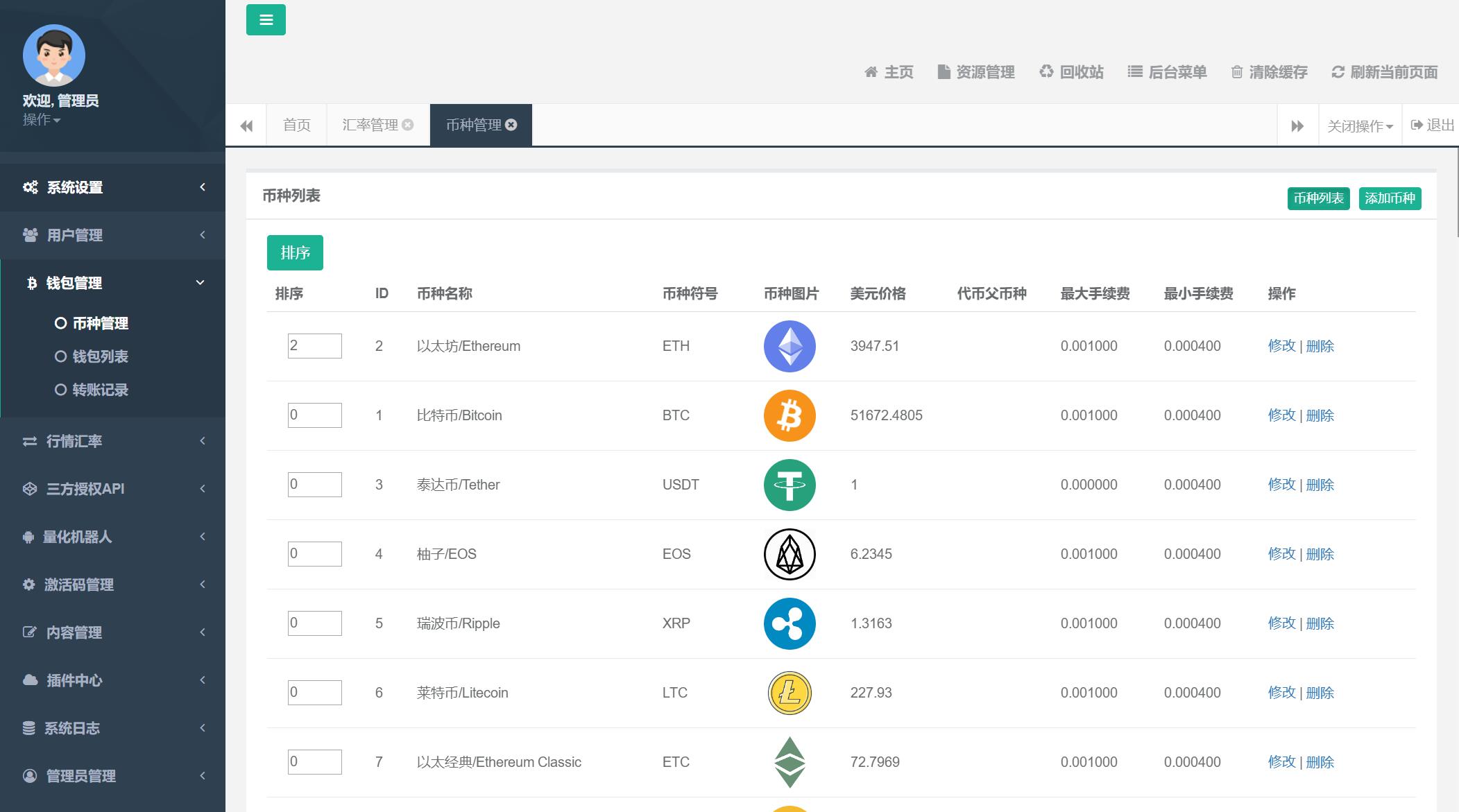Click 修改 for the ETH row
The height and width of the screenshot is (812, 1459).
point(1281,346)
